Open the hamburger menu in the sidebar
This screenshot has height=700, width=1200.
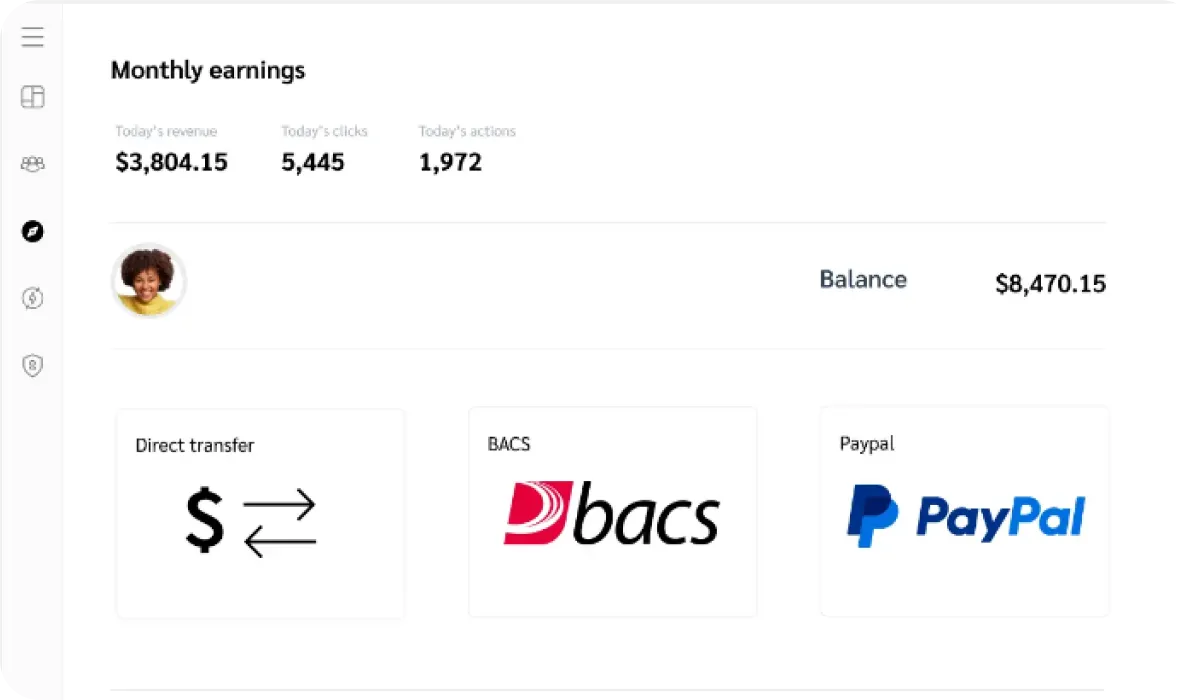(x=33, y=38)
